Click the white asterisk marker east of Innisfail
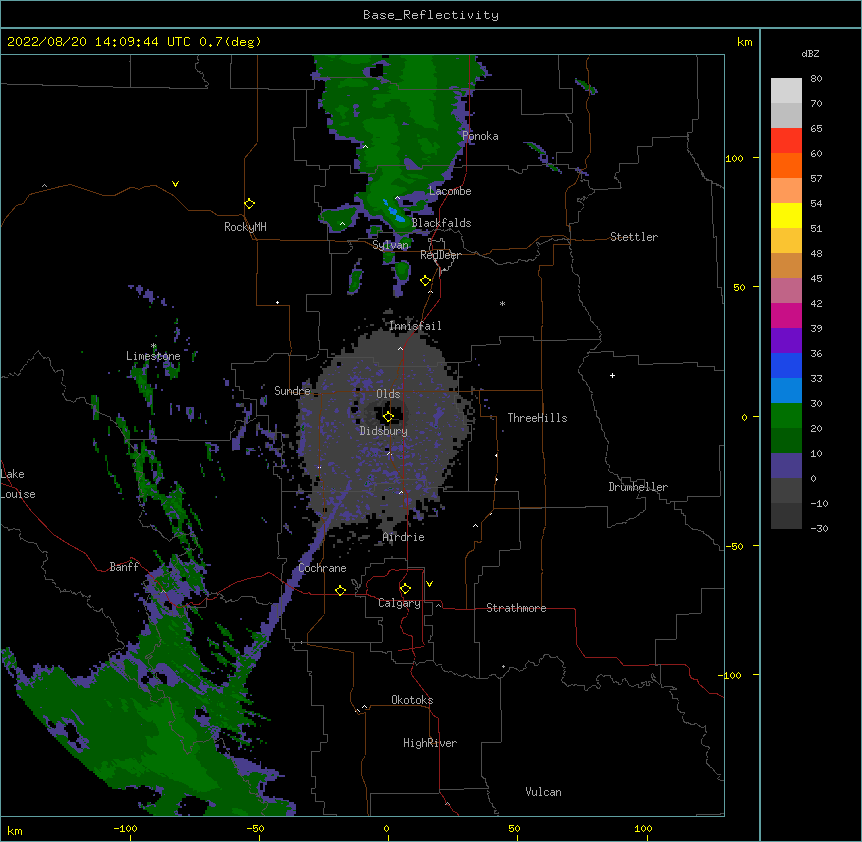 coord(502,303)
